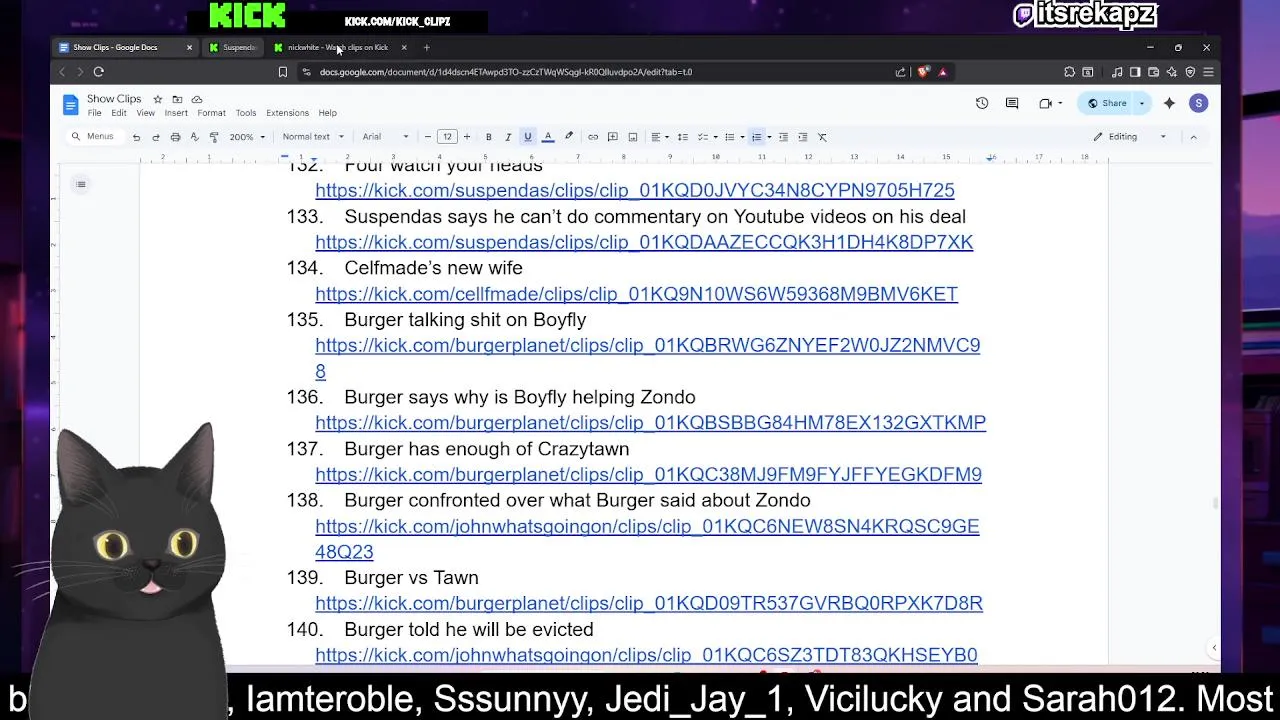1280x720 pixels.
Task: Decrease indent of the paragraph
Action: 783,137
